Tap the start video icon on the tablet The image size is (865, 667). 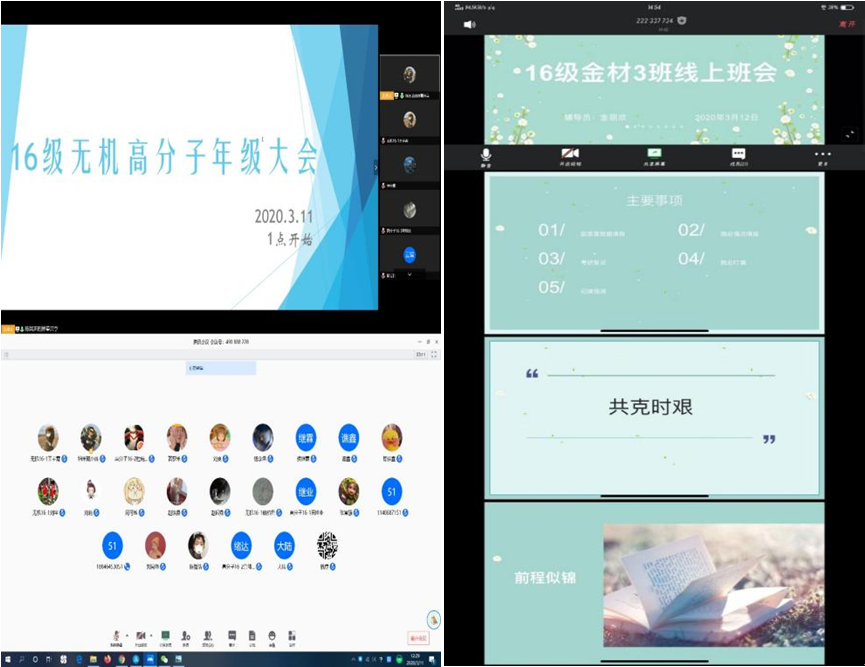[570, 155]
